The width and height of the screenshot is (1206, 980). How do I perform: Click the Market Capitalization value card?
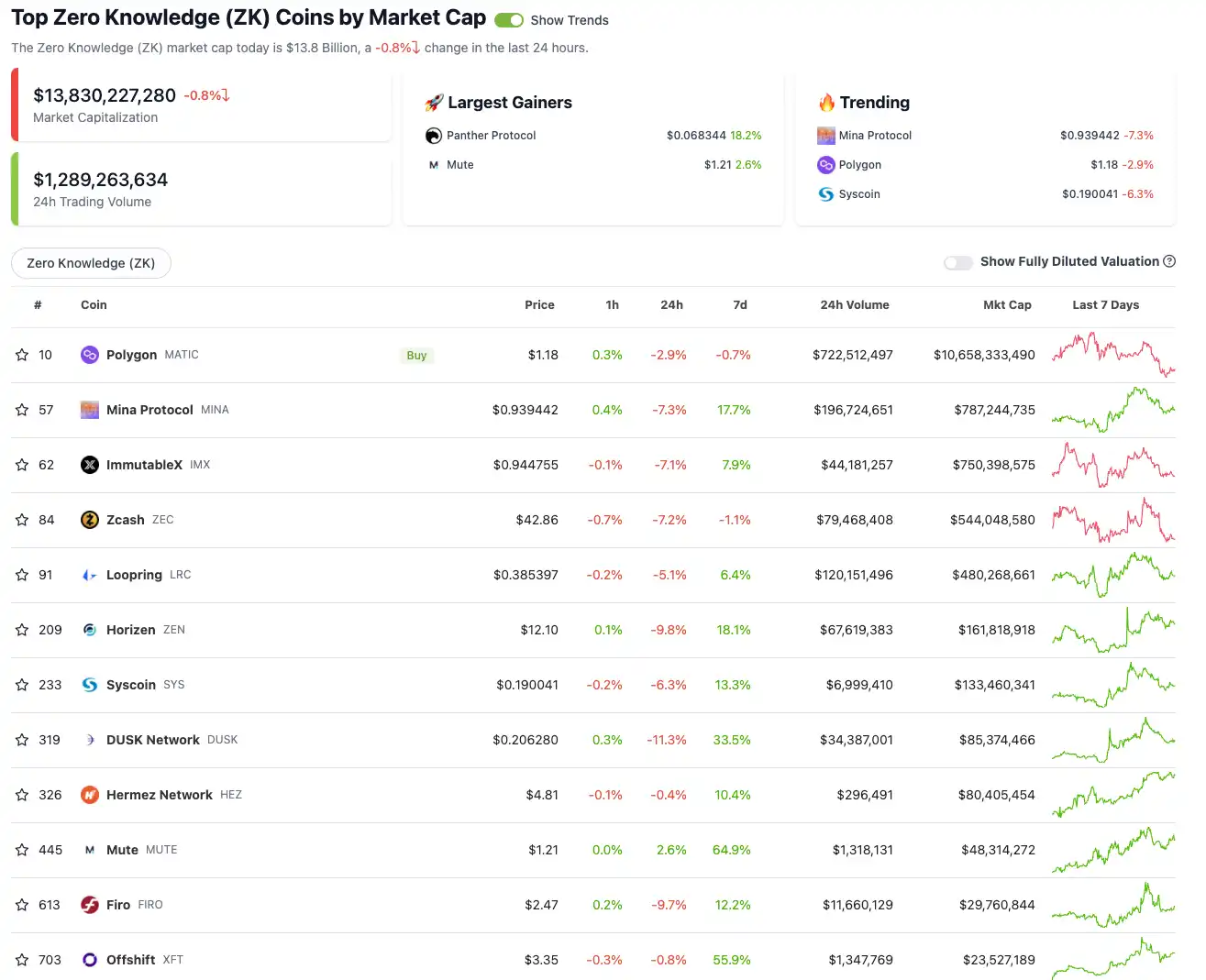(202, 105)
